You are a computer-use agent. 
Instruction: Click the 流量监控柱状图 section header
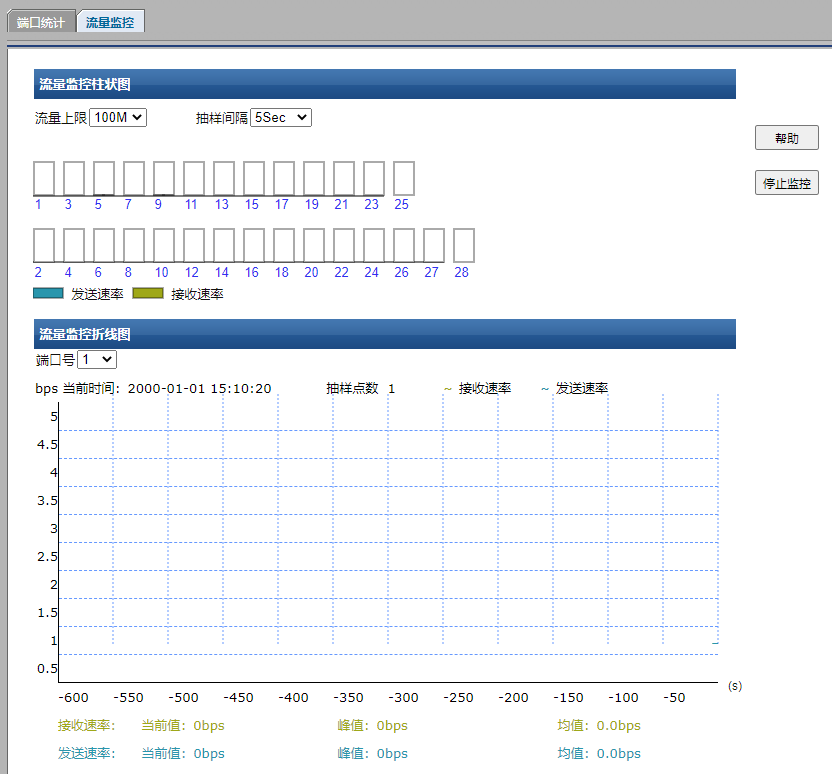point(385,84)
